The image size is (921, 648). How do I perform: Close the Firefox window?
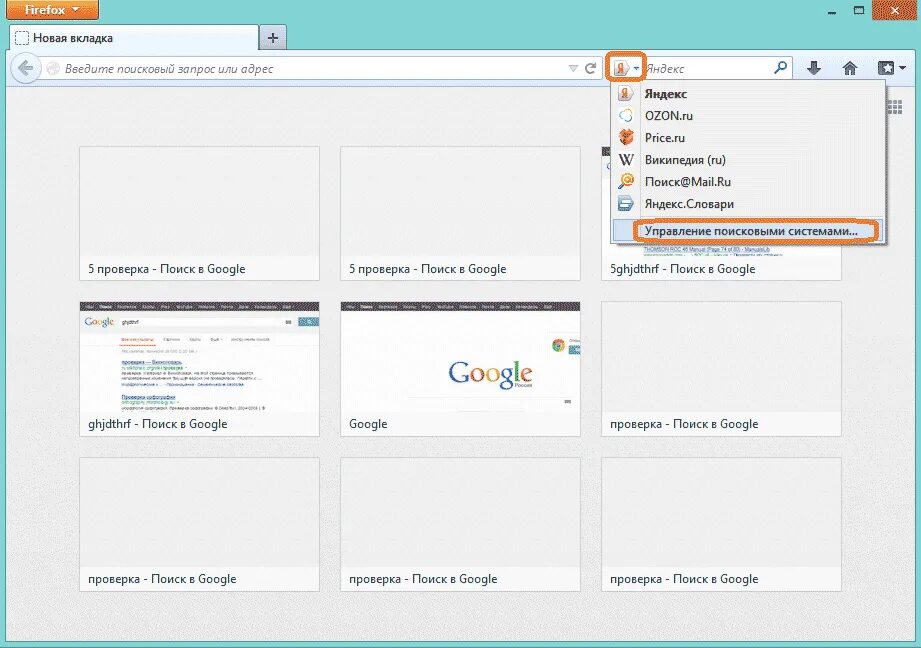click(x=895, y=10)
